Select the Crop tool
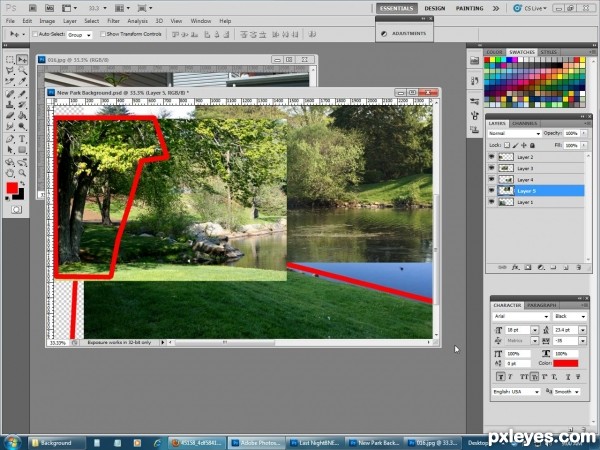The height and width of the screenshot is (450, 600). click(x=10, y=81)
